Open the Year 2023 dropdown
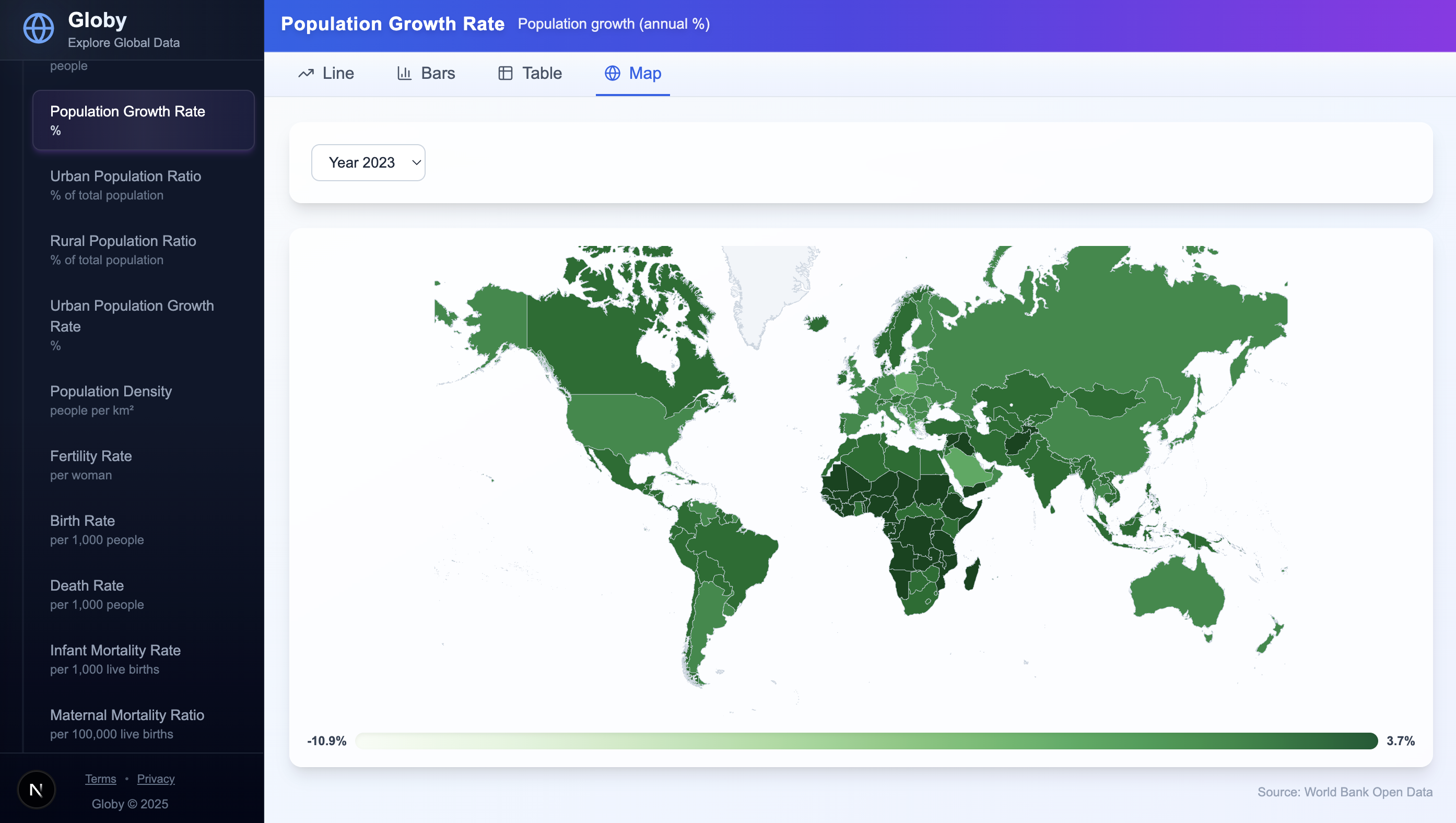1456x823 pixels. click(x=367, y=163)
